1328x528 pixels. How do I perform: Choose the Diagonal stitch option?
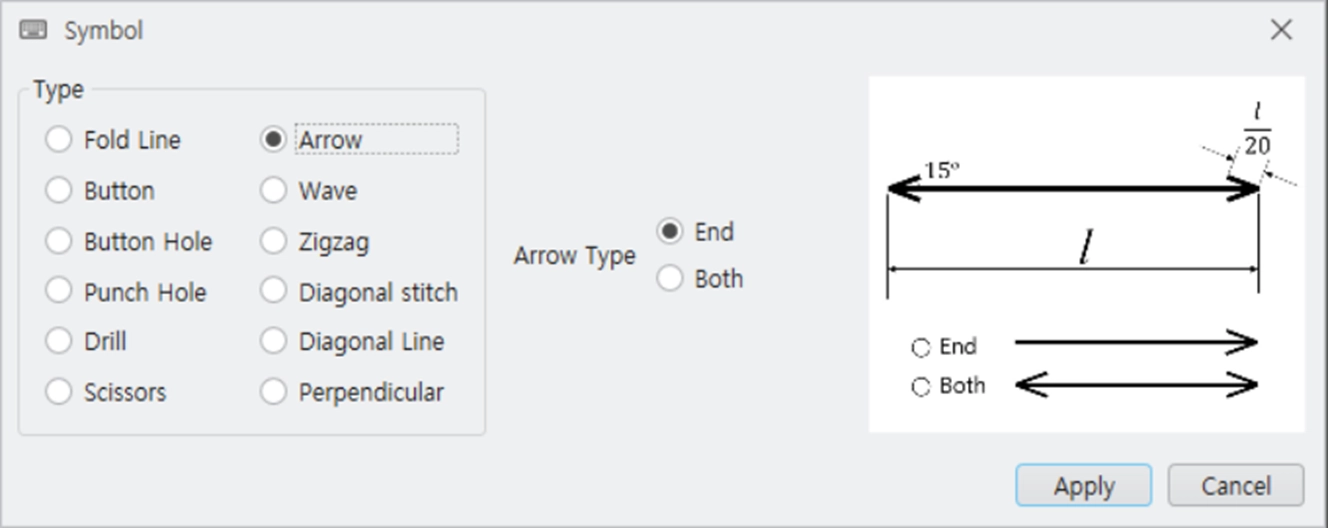[x=359, y=292]
